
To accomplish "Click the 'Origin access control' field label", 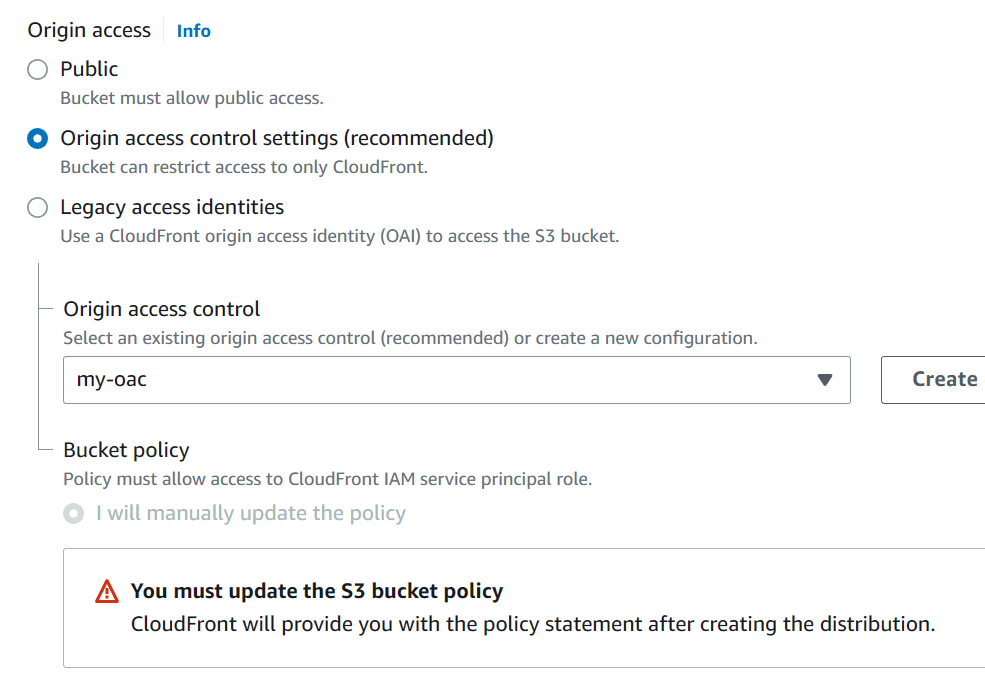I will tap(161, 309).
